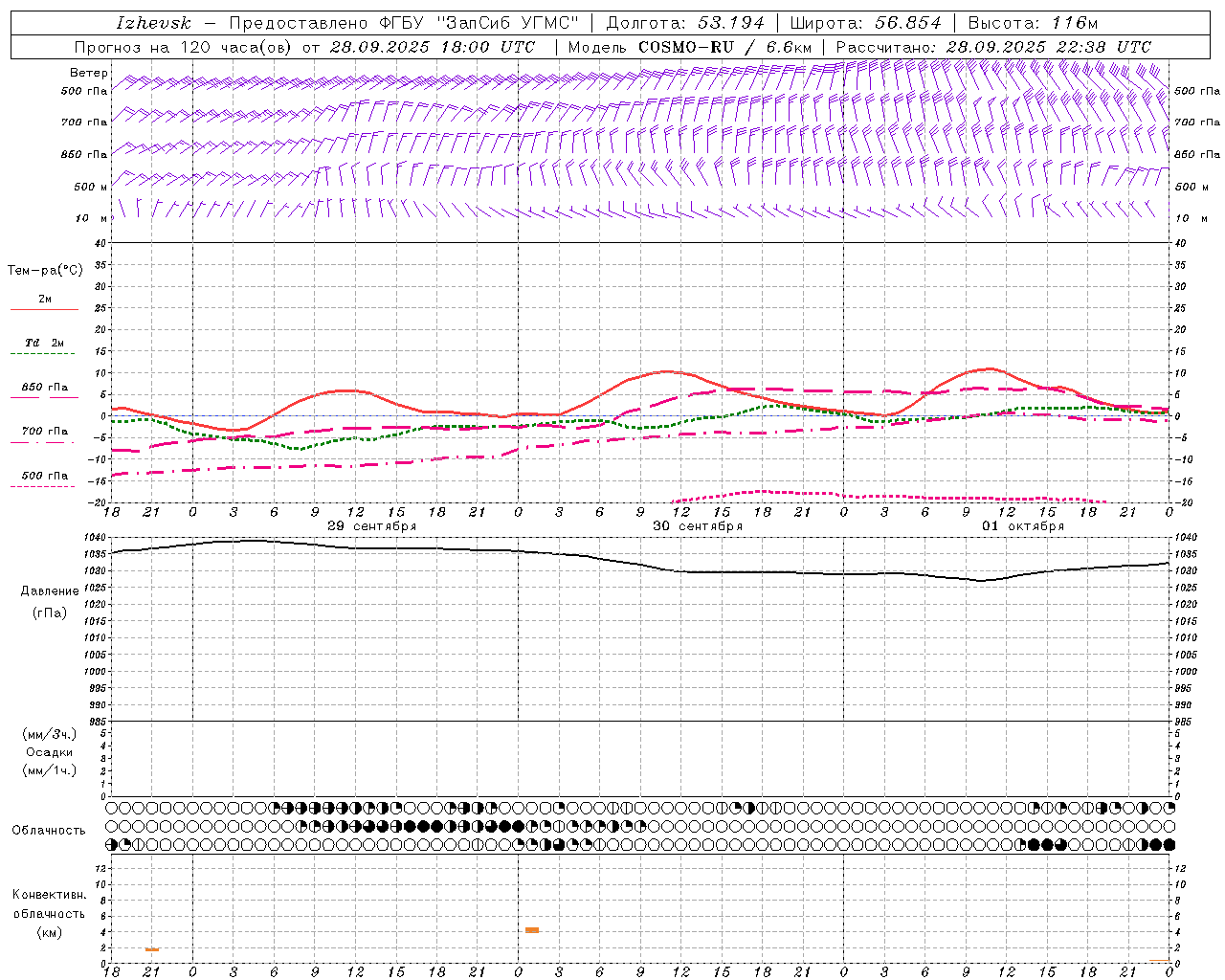Image resolution: width=1225 pixels, height=980 pixels.
Task: Click the 'Широта: 56.854' value
Action: [x=865, y=23]
